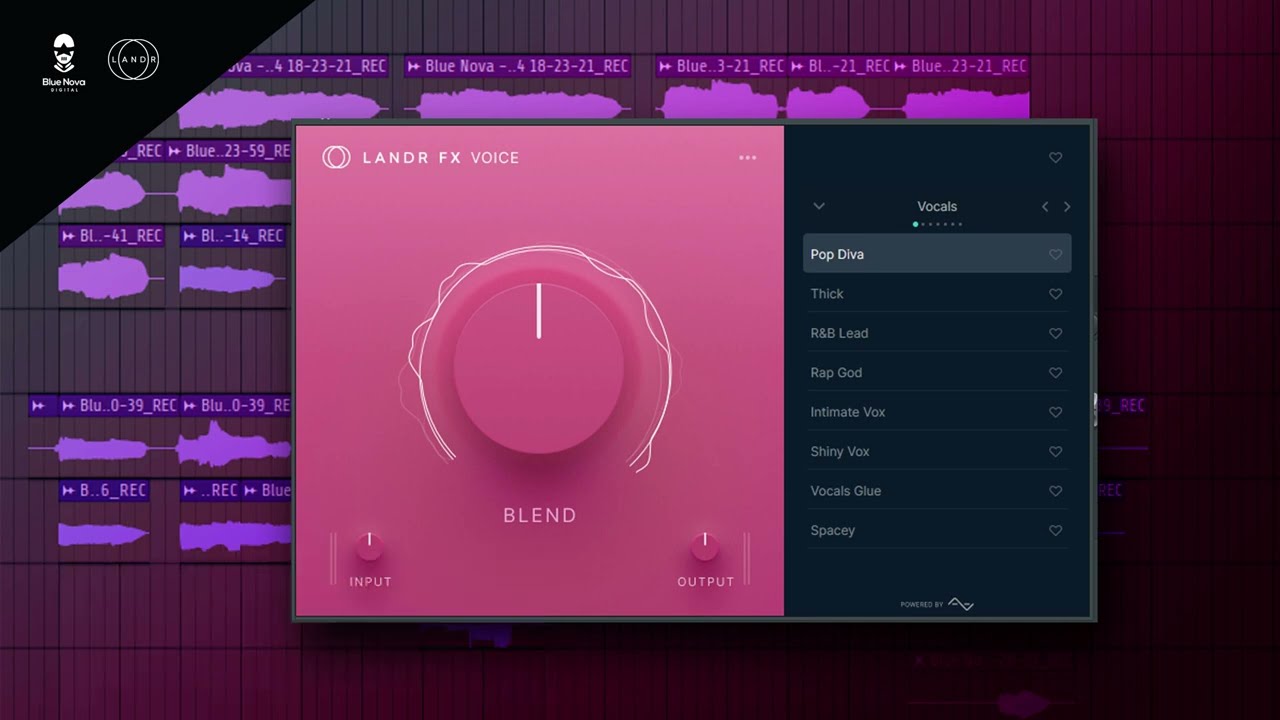Viewport: 1280px width, 720px height.
Task: Select the Bl..-41_REC audio clip header
Action: pyautogui.click(x=111, y=236)
